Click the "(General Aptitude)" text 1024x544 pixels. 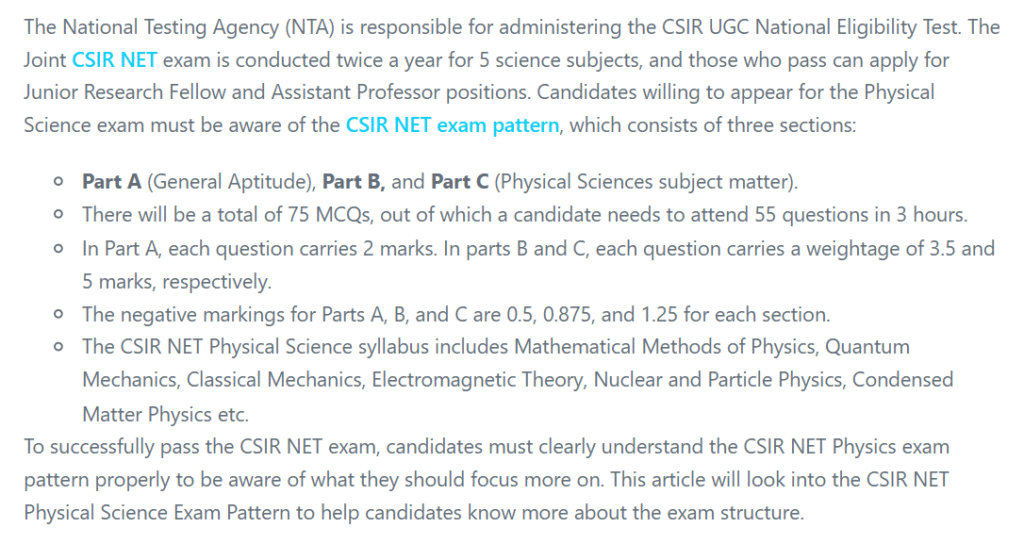coord(231,182)
